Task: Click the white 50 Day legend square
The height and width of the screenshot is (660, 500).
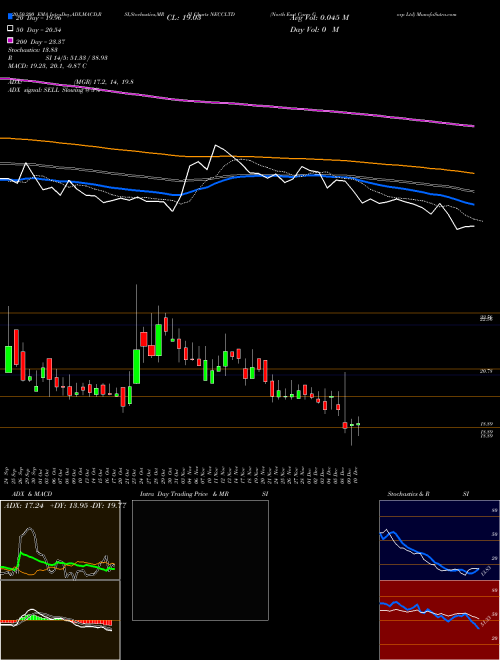Action: (x=10, y=29)
